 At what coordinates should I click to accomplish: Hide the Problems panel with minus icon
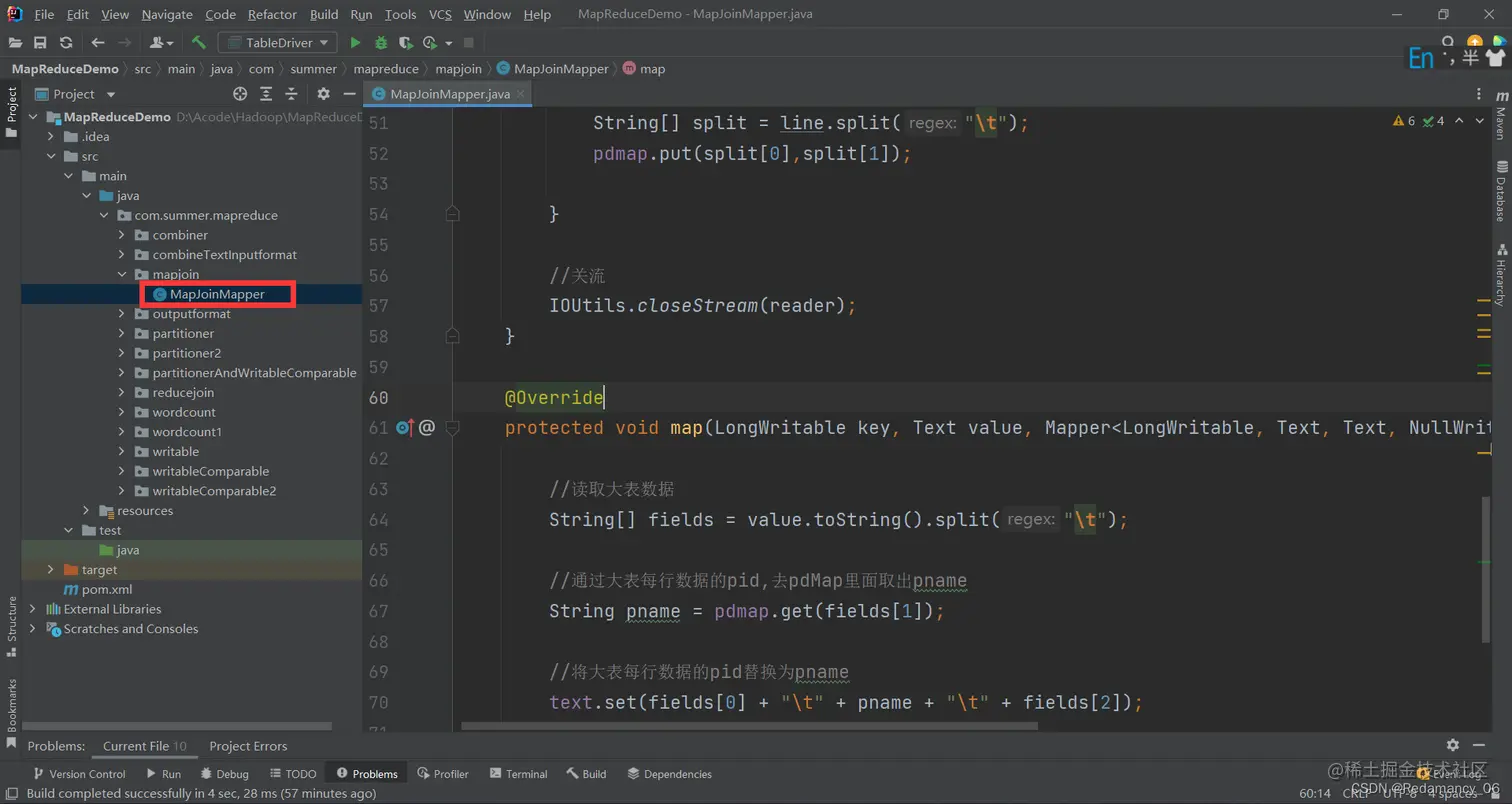[x=1481, y=745]
